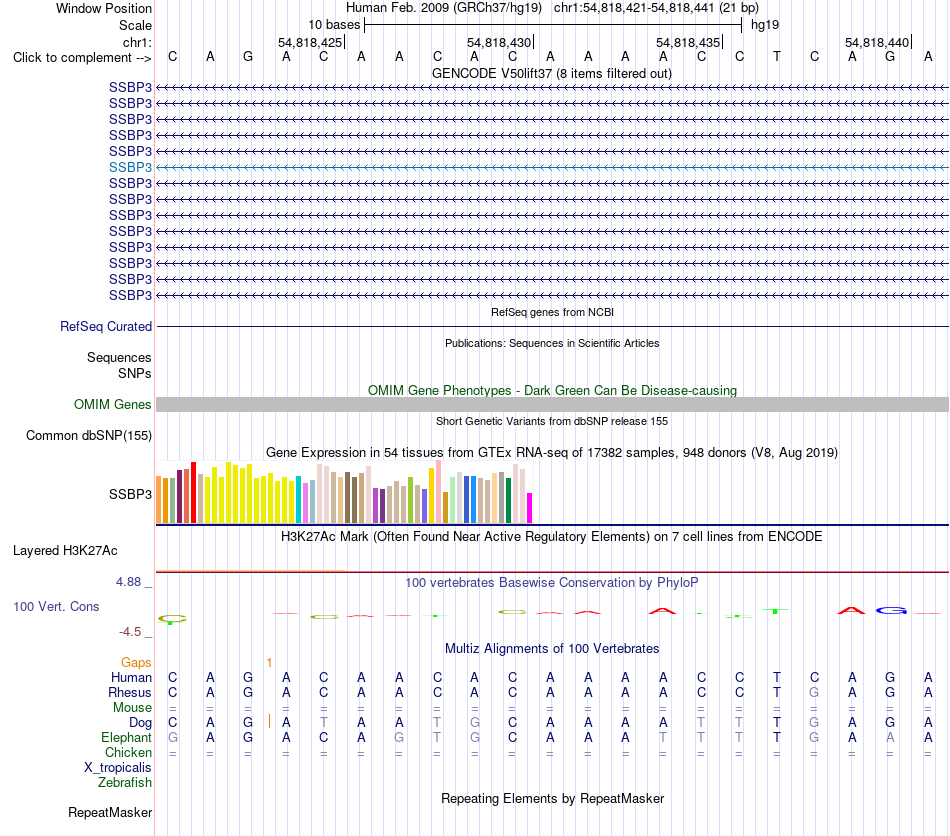950x836 pixels.
Task: Click the 'chr1:54,818,421-54,818,441 (21 bp)' position text
Action: tap(656, 8)
